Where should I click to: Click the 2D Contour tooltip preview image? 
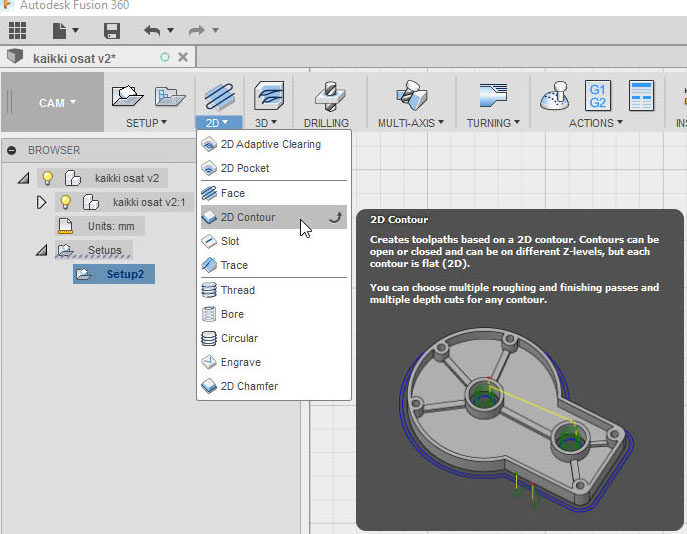(x=517, y=419)
